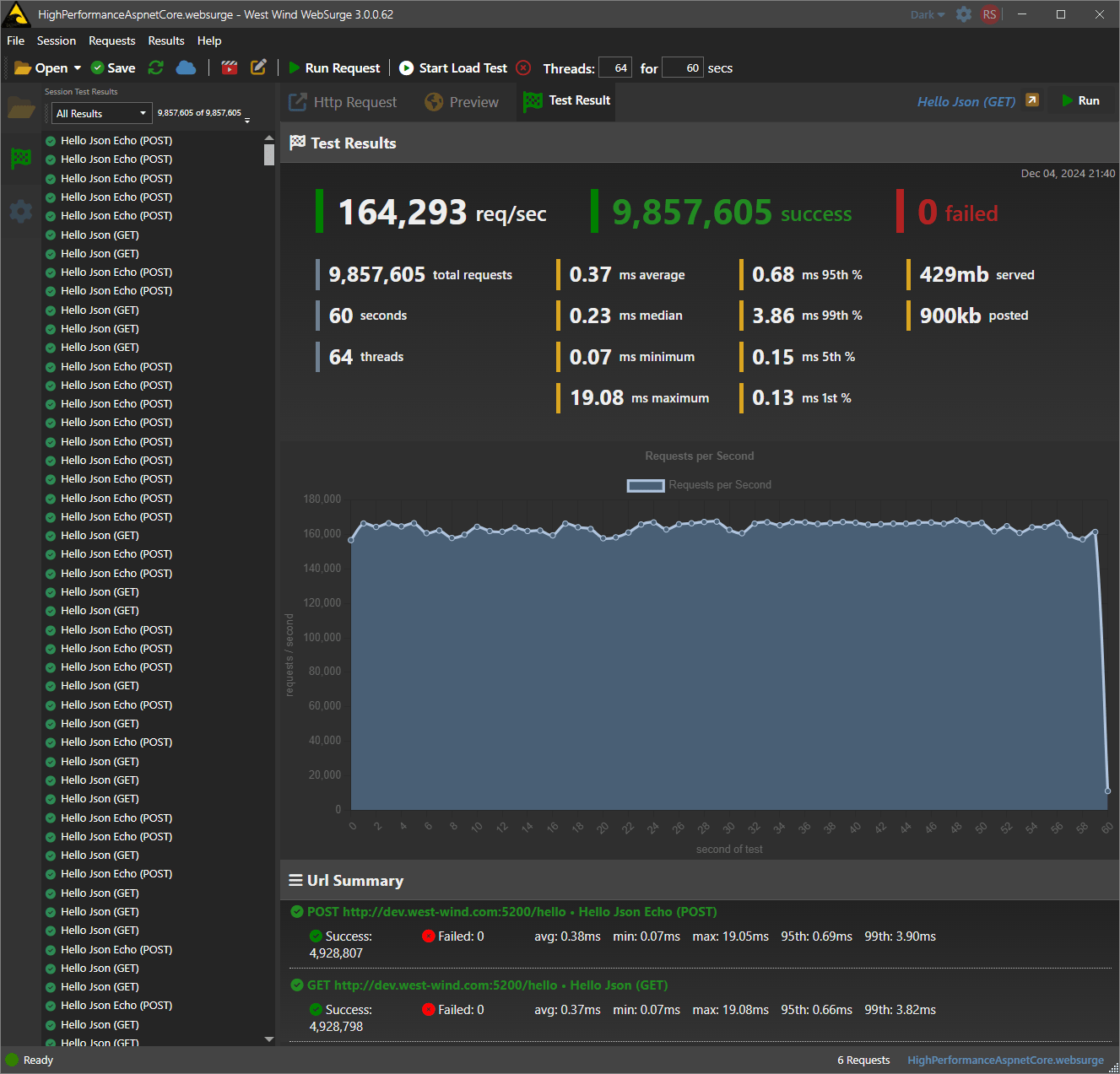Toggle the Requests per Second legend swatch
1120x1074 pixels.
646,485
